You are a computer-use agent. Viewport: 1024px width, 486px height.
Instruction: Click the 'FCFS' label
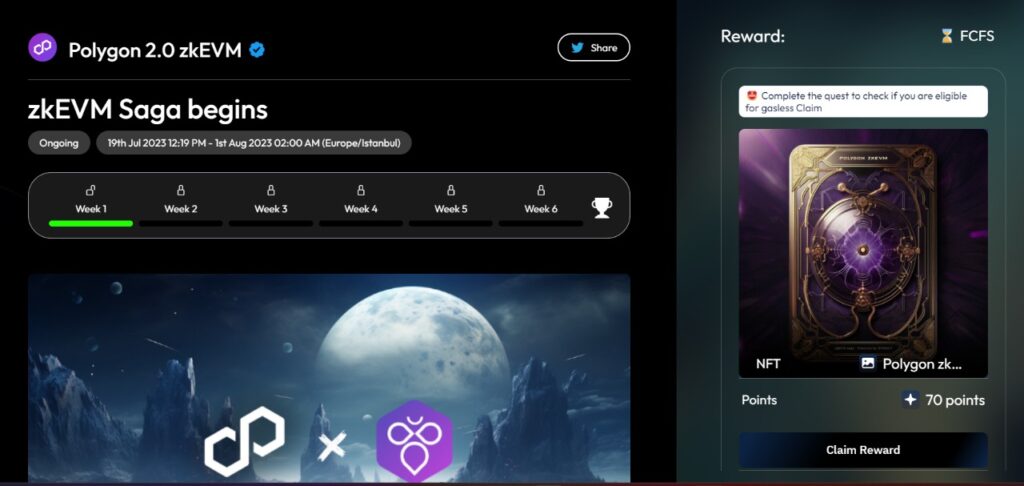977,36
